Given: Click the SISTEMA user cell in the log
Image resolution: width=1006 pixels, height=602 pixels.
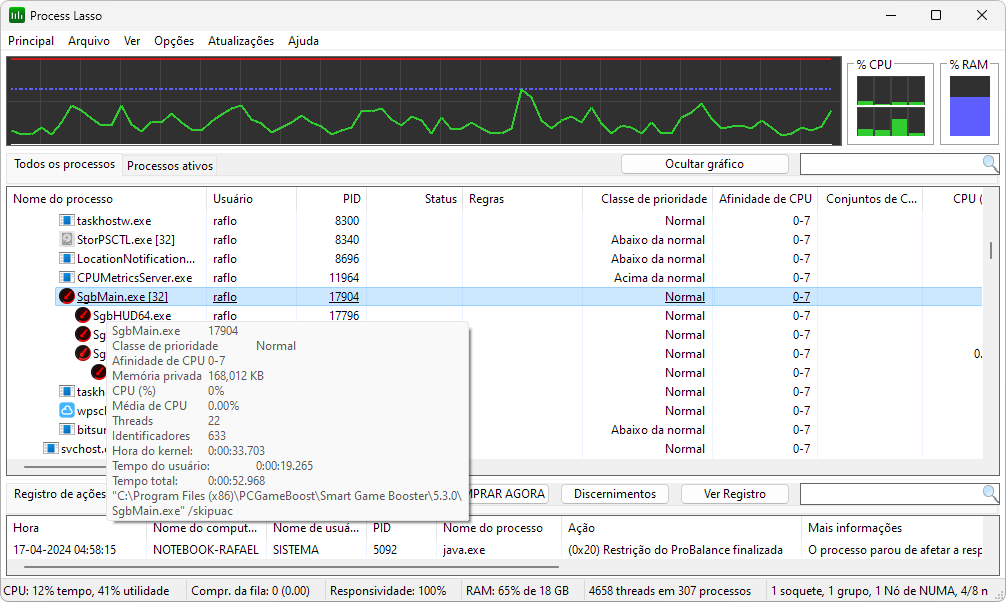Looking at the screenshot, I should click(296, 550).
